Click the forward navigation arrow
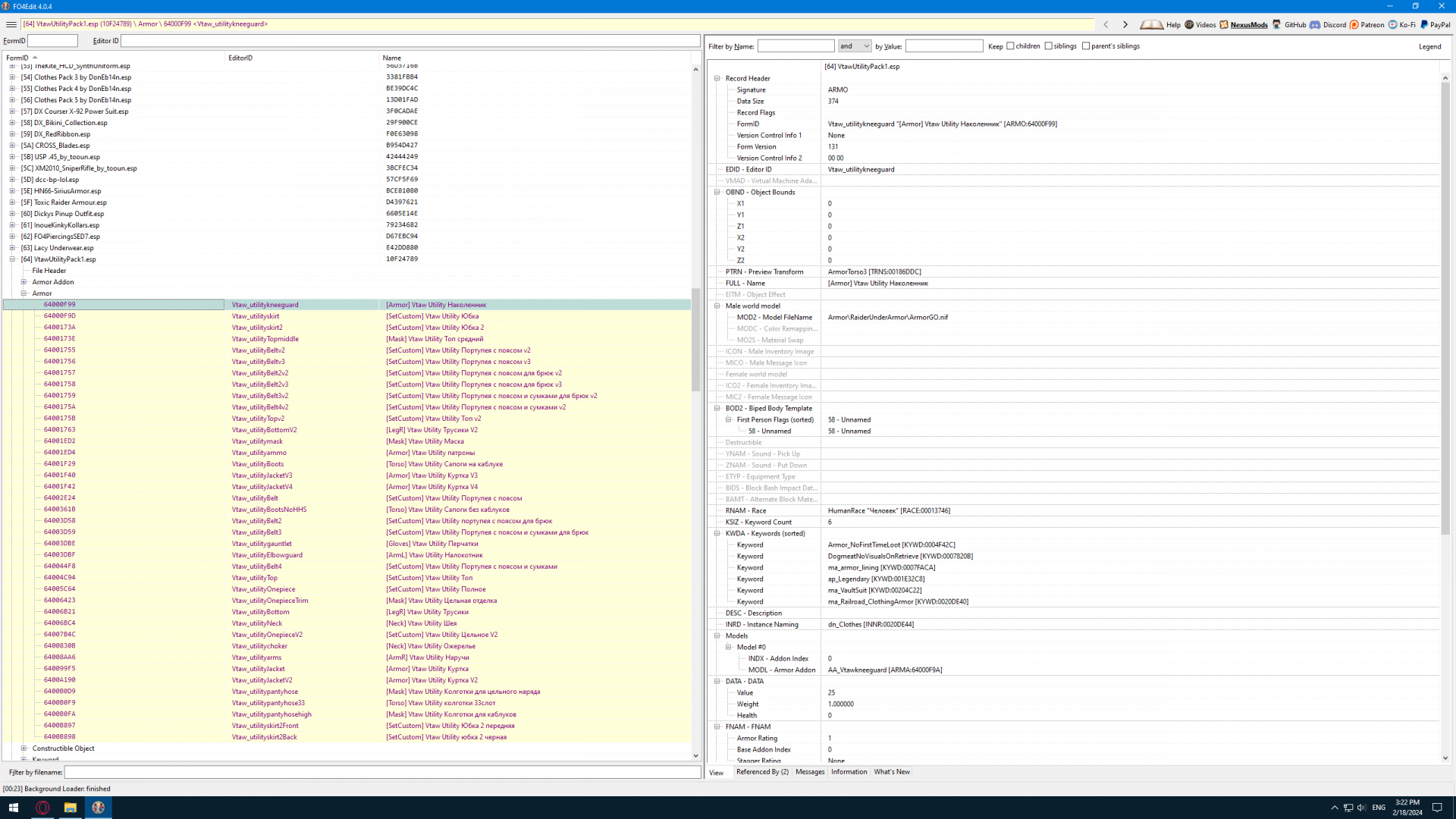 pyautogui.click(x=1125, y=24)
